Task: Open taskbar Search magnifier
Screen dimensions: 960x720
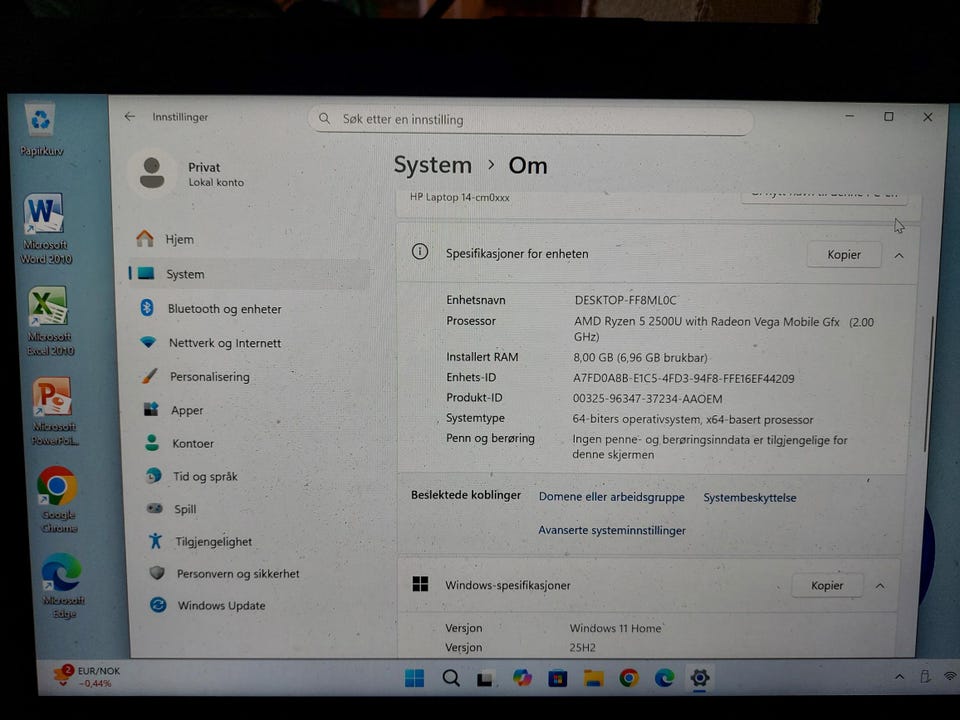Action: point(451,678)
